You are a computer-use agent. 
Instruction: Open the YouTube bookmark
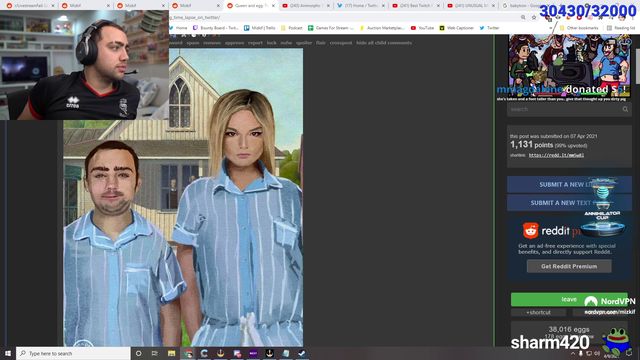coord(422,28)
